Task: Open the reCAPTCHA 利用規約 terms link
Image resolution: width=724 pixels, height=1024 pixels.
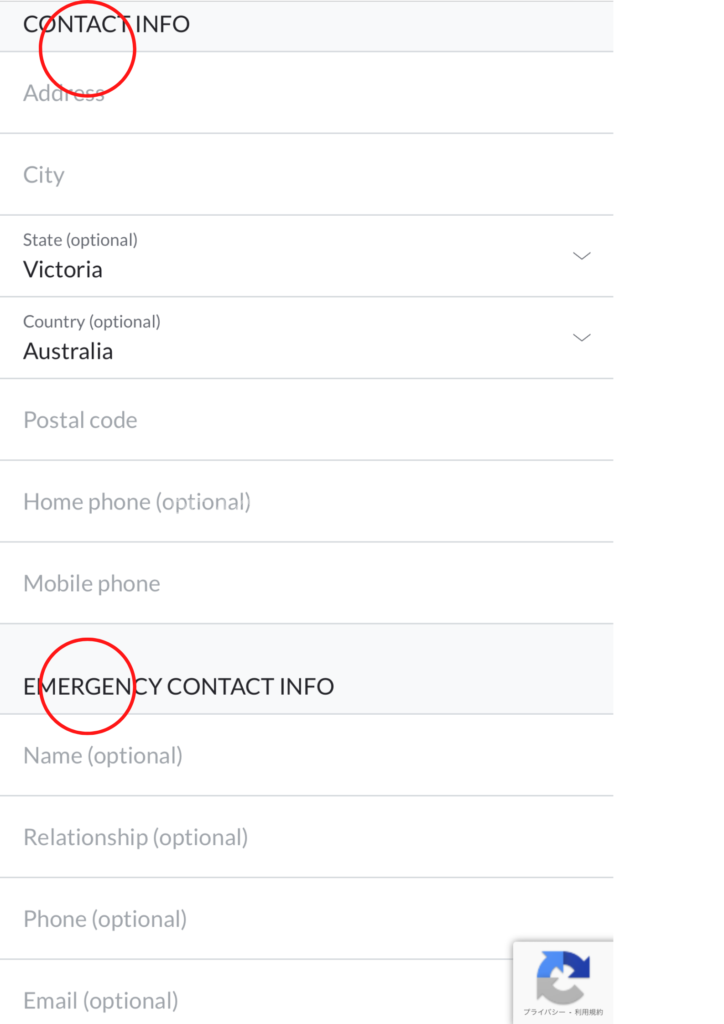Action: click(x=590, y=1013)
